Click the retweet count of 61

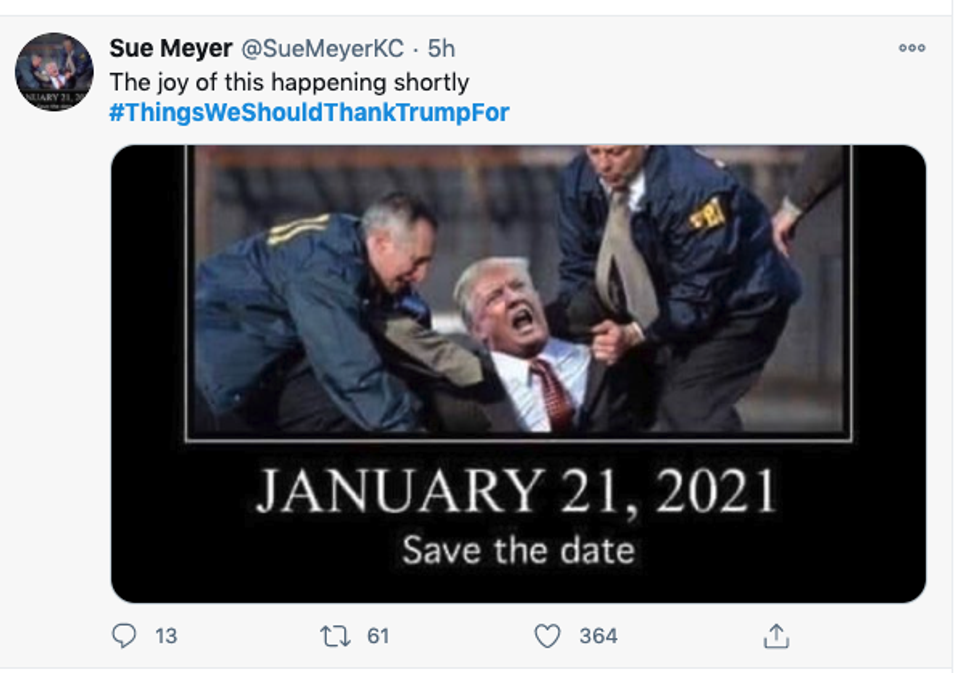(x=377, y=636)
